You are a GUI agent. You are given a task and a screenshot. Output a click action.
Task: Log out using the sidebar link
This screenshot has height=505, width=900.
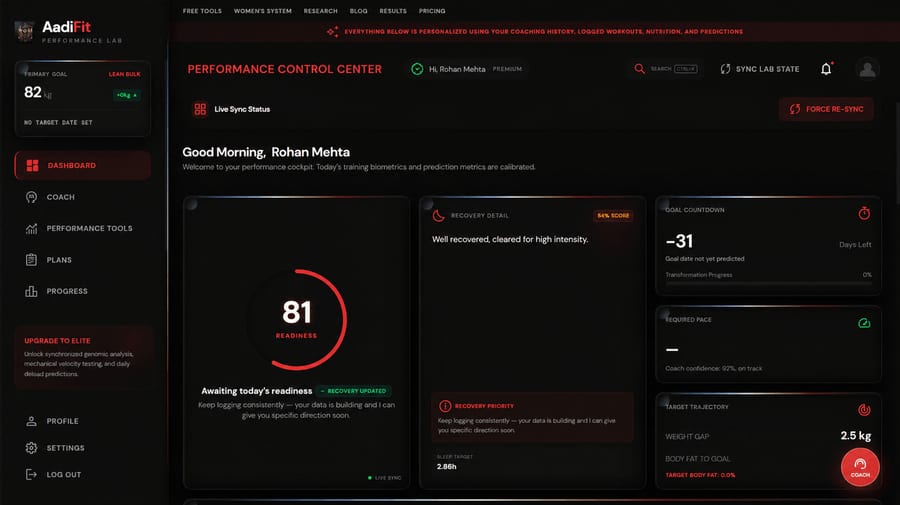[83, 475]
